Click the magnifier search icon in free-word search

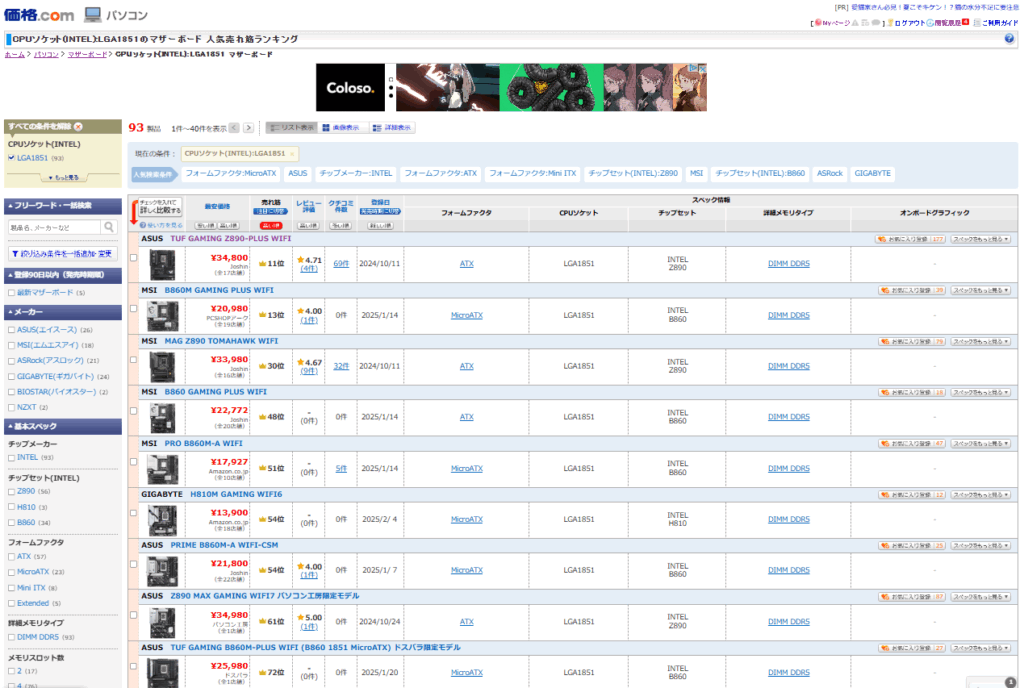pos(109,227)
